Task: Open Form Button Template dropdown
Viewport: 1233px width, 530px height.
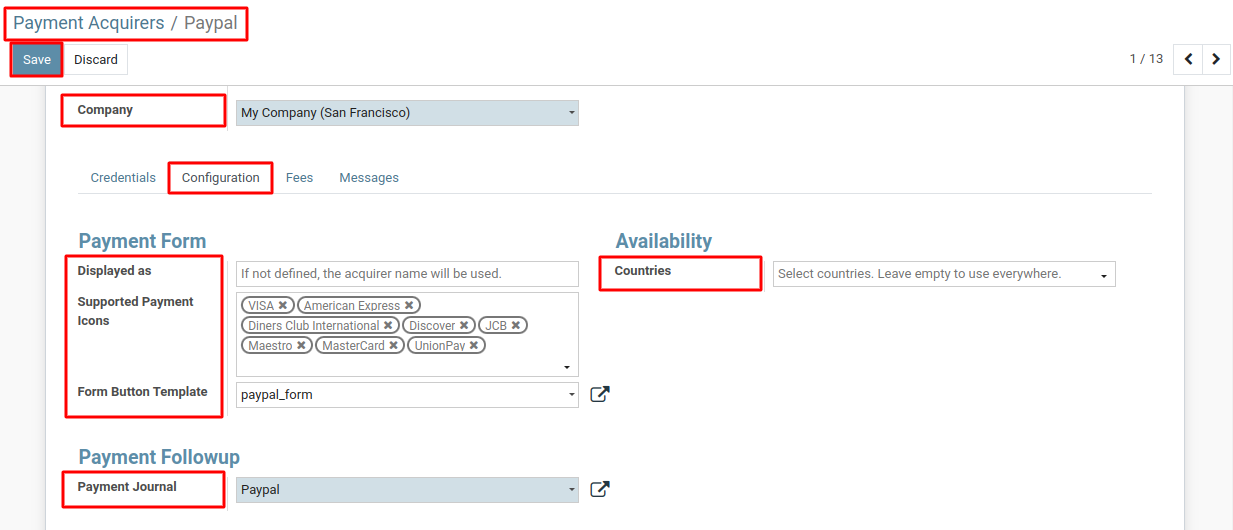Action: pyautogui.click(x=407, y=395)
